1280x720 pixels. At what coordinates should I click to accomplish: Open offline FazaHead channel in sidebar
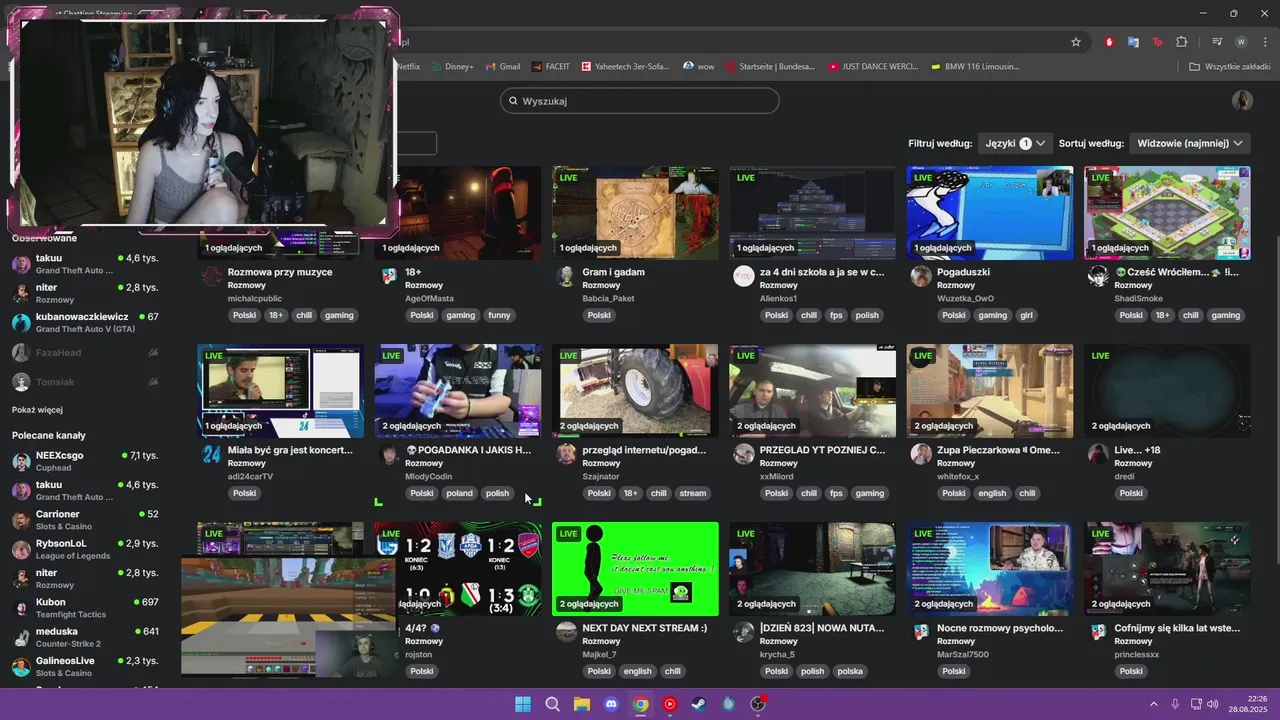[x=85, y=352]
